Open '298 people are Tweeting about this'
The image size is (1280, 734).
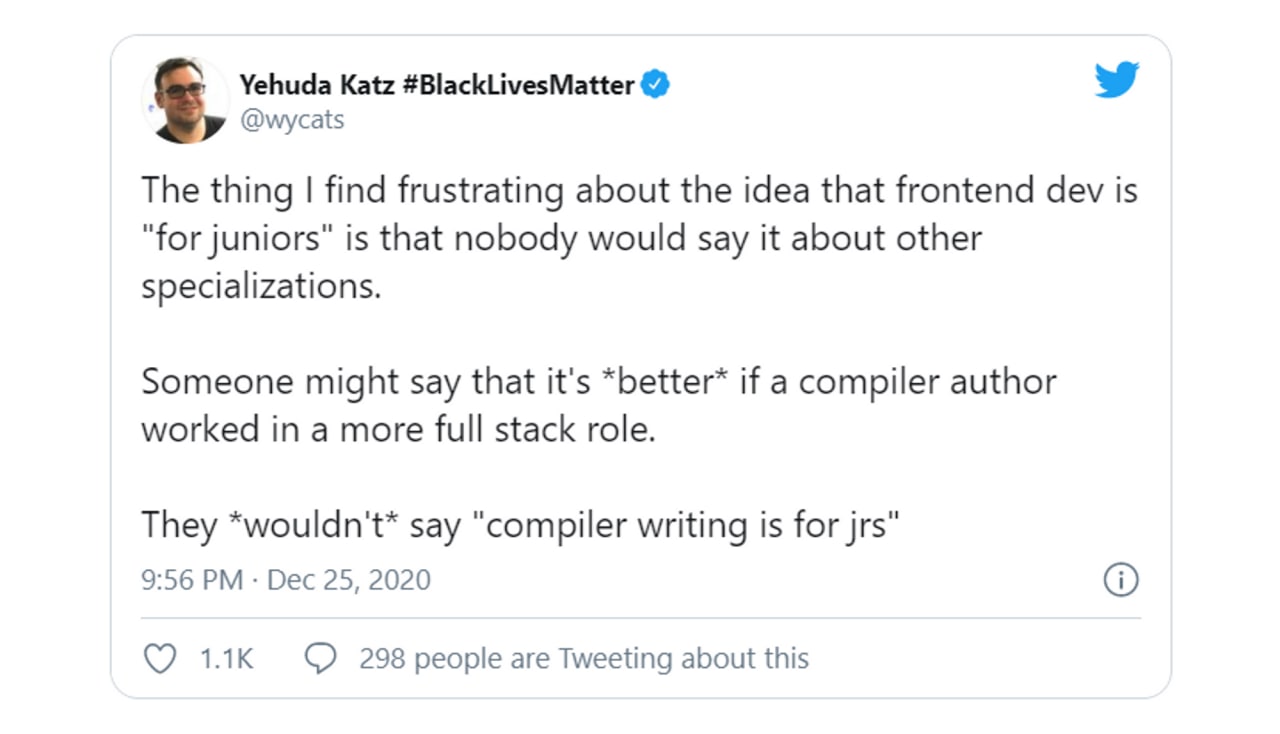584,659
